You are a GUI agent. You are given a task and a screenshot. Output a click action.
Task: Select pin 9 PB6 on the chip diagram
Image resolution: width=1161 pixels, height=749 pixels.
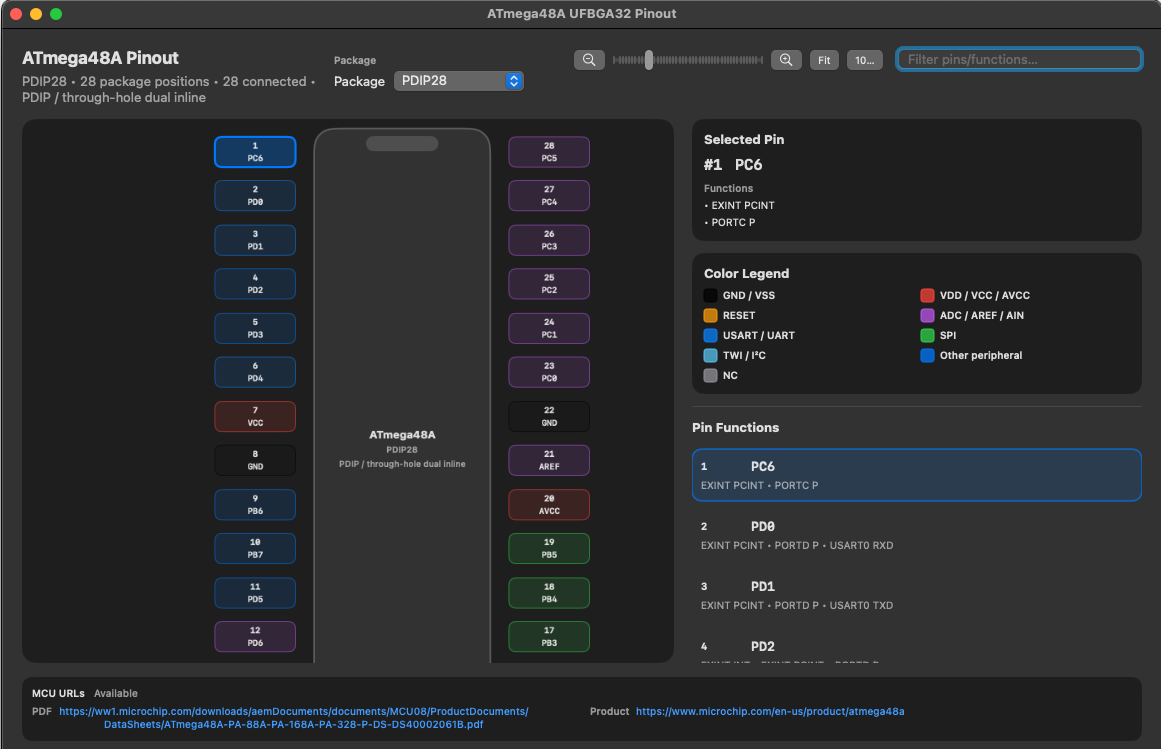(255, 504)
